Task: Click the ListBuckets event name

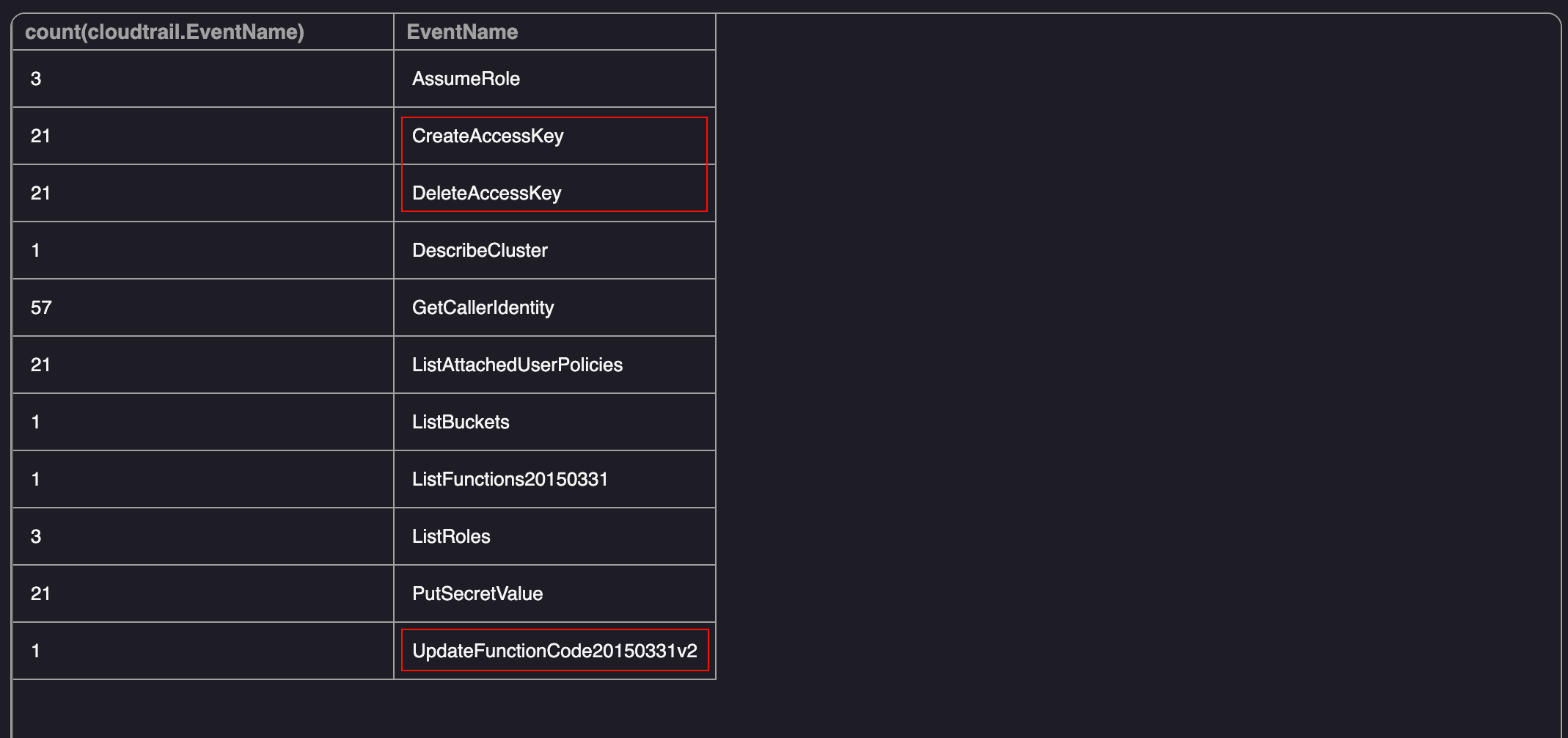Action: (x=461, y=423)
